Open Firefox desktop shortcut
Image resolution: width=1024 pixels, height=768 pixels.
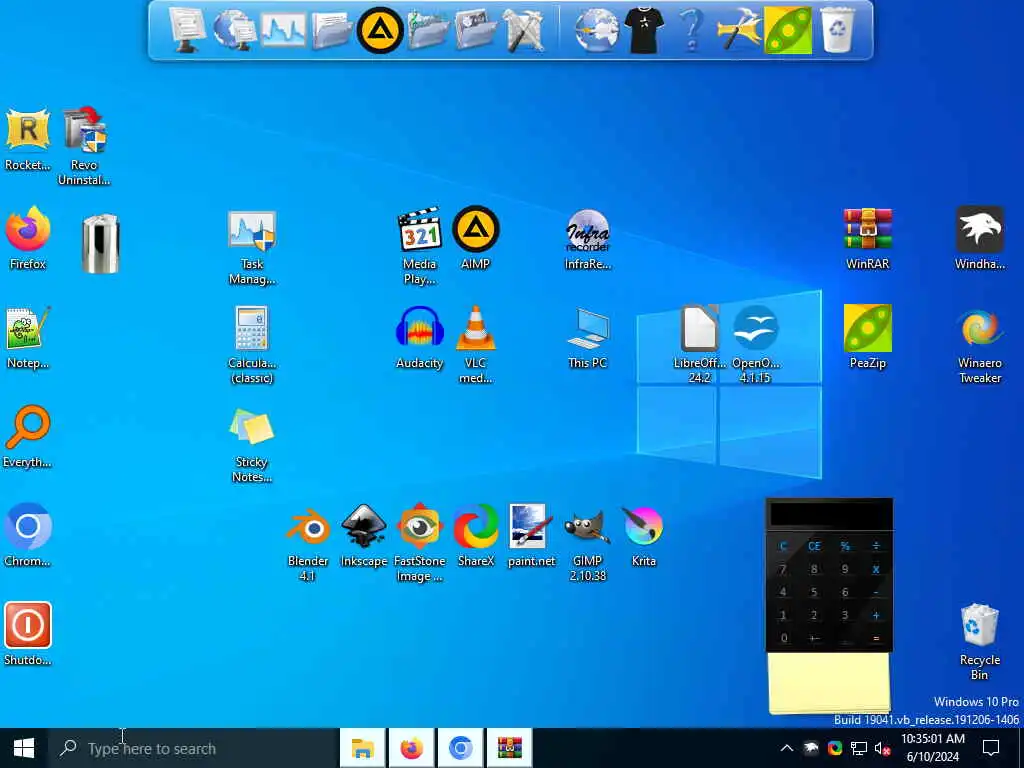click(x=27, y=238)
